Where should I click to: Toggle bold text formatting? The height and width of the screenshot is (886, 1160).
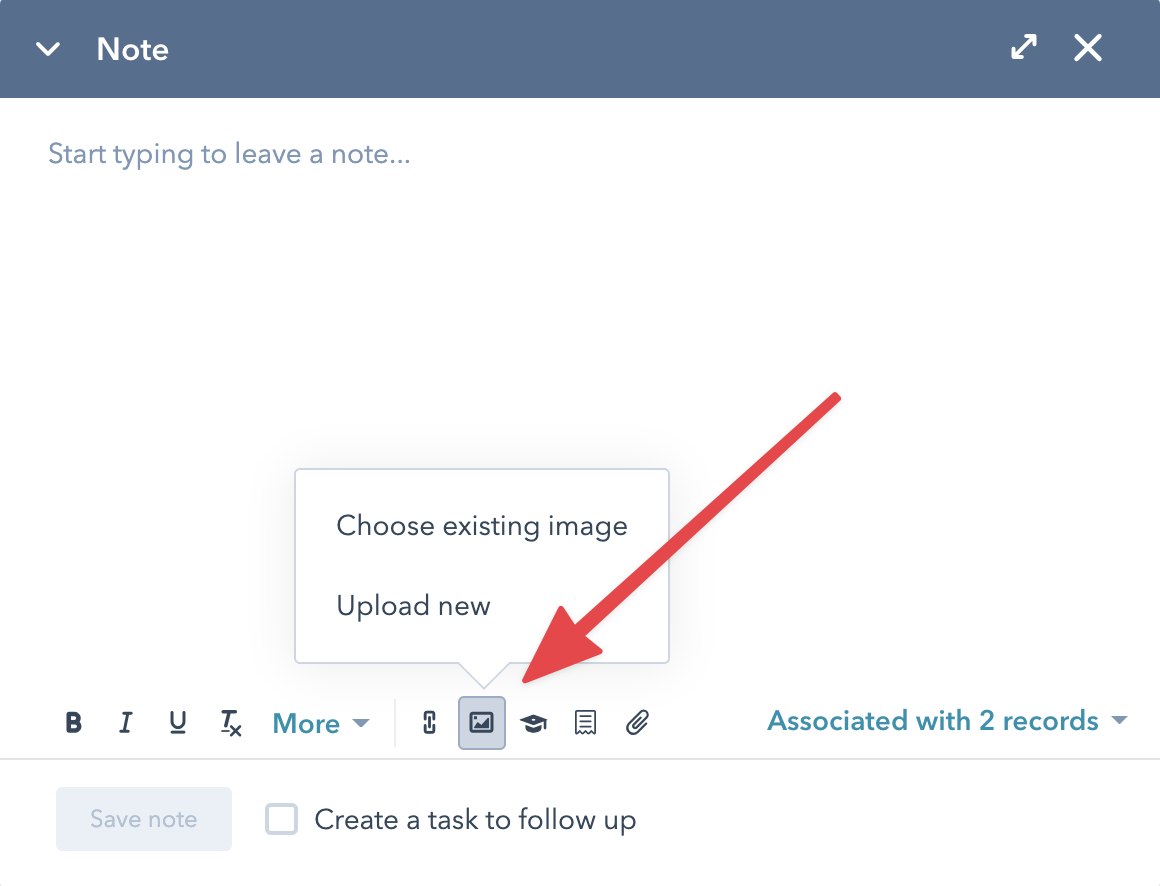pyautogui.click(x=73, y=722)
